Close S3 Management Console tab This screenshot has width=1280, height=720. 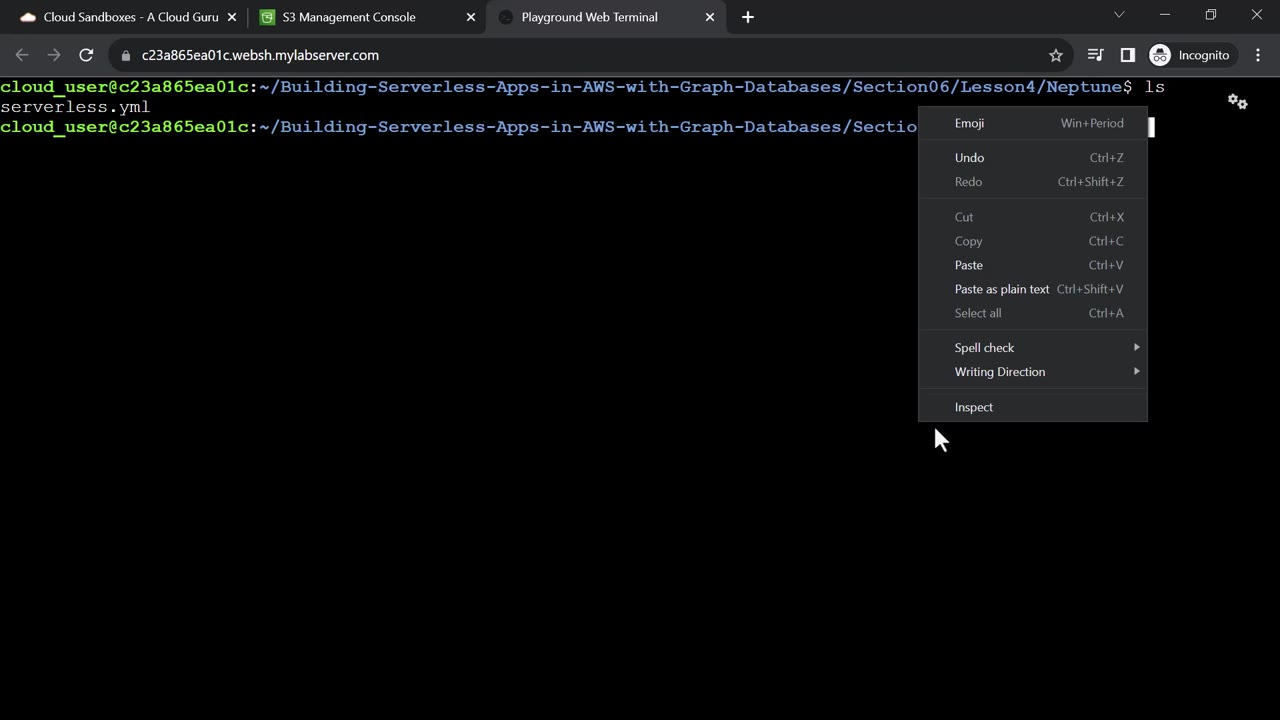(471, 17)
